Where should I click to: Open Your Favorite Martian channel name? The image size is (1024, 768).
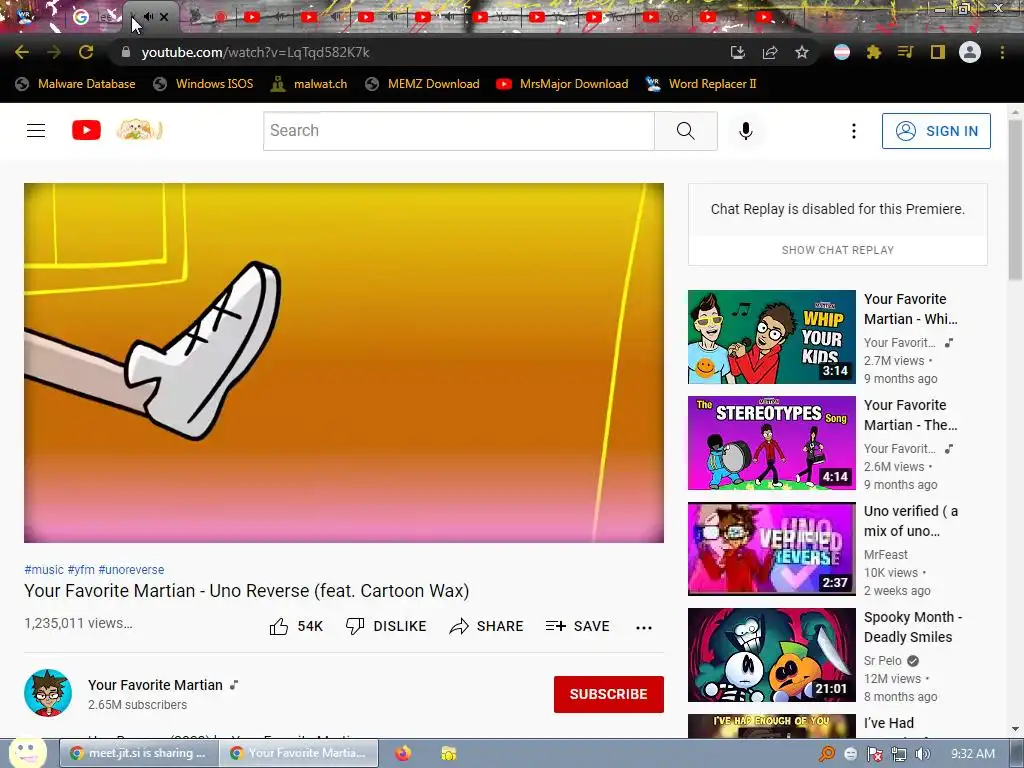tap(155, 685)
